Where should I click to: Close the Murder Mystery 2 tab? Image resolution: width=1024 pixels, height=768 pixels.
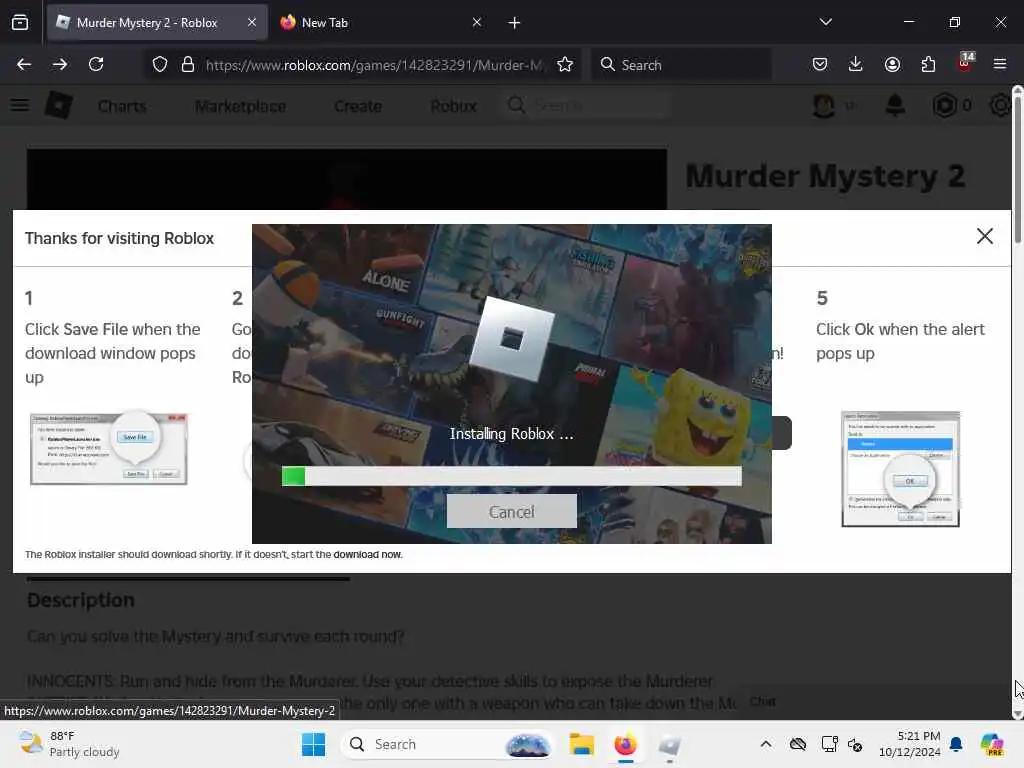(x=252, y=22)
